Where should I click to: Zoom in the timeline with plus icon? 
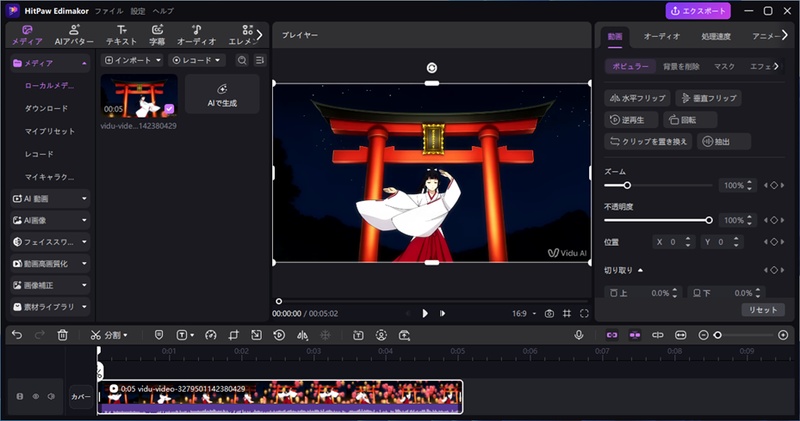point(783,335)
